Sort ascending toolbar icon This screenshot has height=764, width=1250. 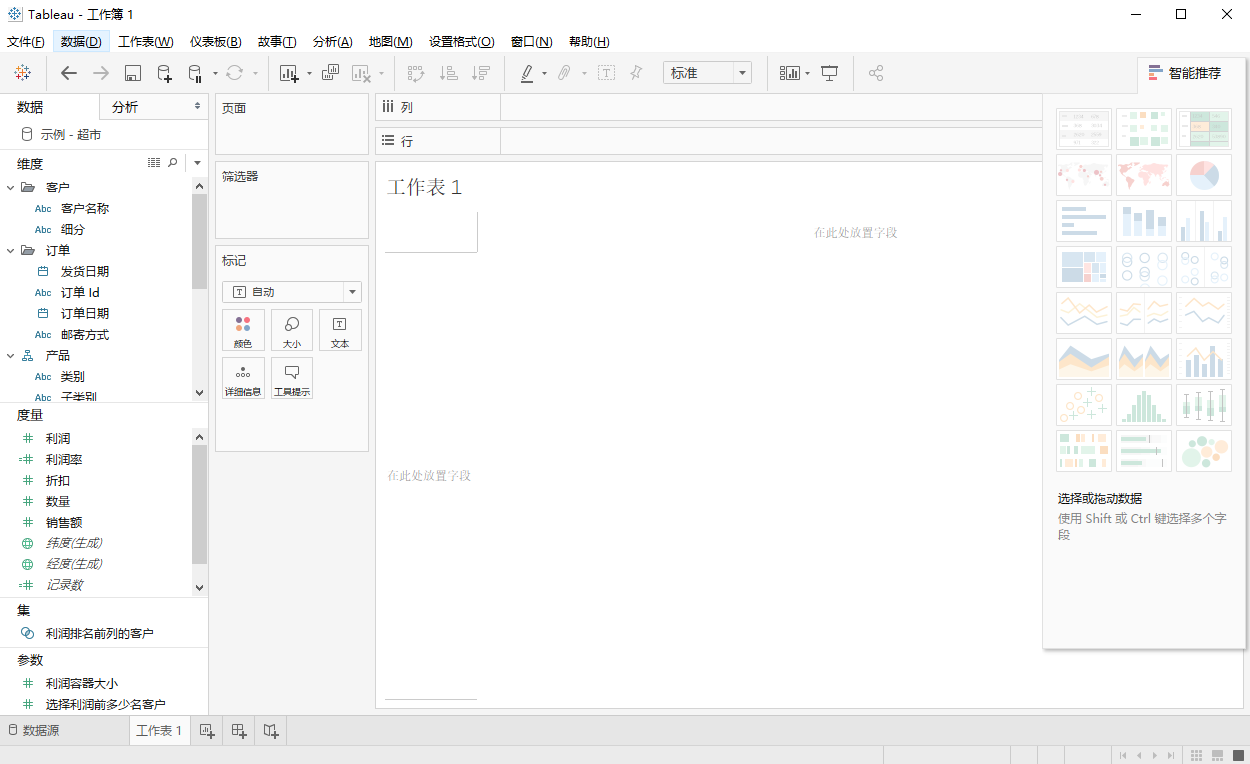[x=449, y=73]
